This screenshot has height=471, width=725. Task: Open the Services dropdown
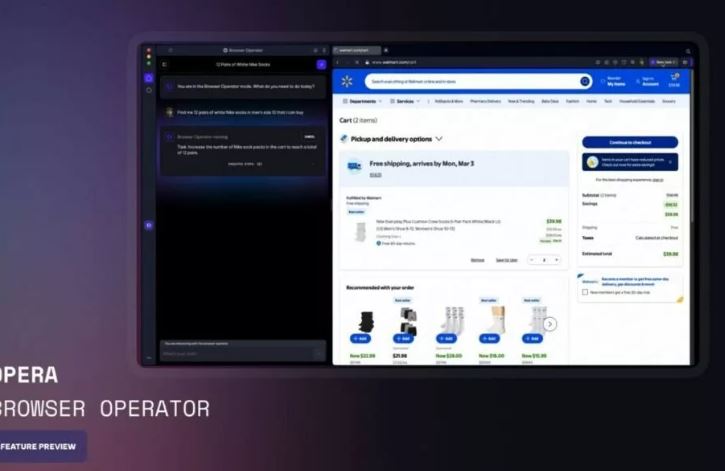click(x=405, y=101)
